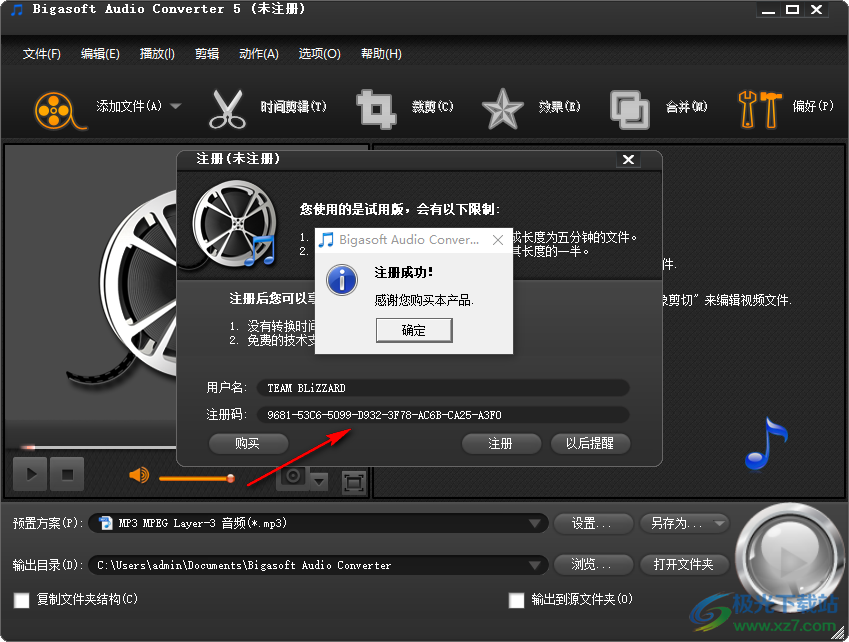Click the Merge overlapping squares icon
This screenshot has width=849, height=642.
[x=630, y=110]
